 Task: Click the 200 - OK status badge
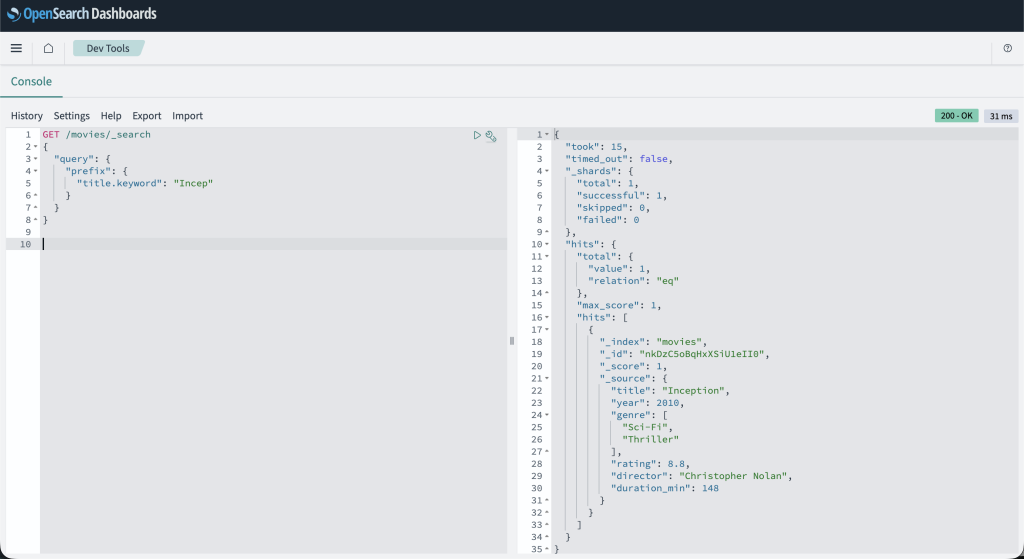957,116
